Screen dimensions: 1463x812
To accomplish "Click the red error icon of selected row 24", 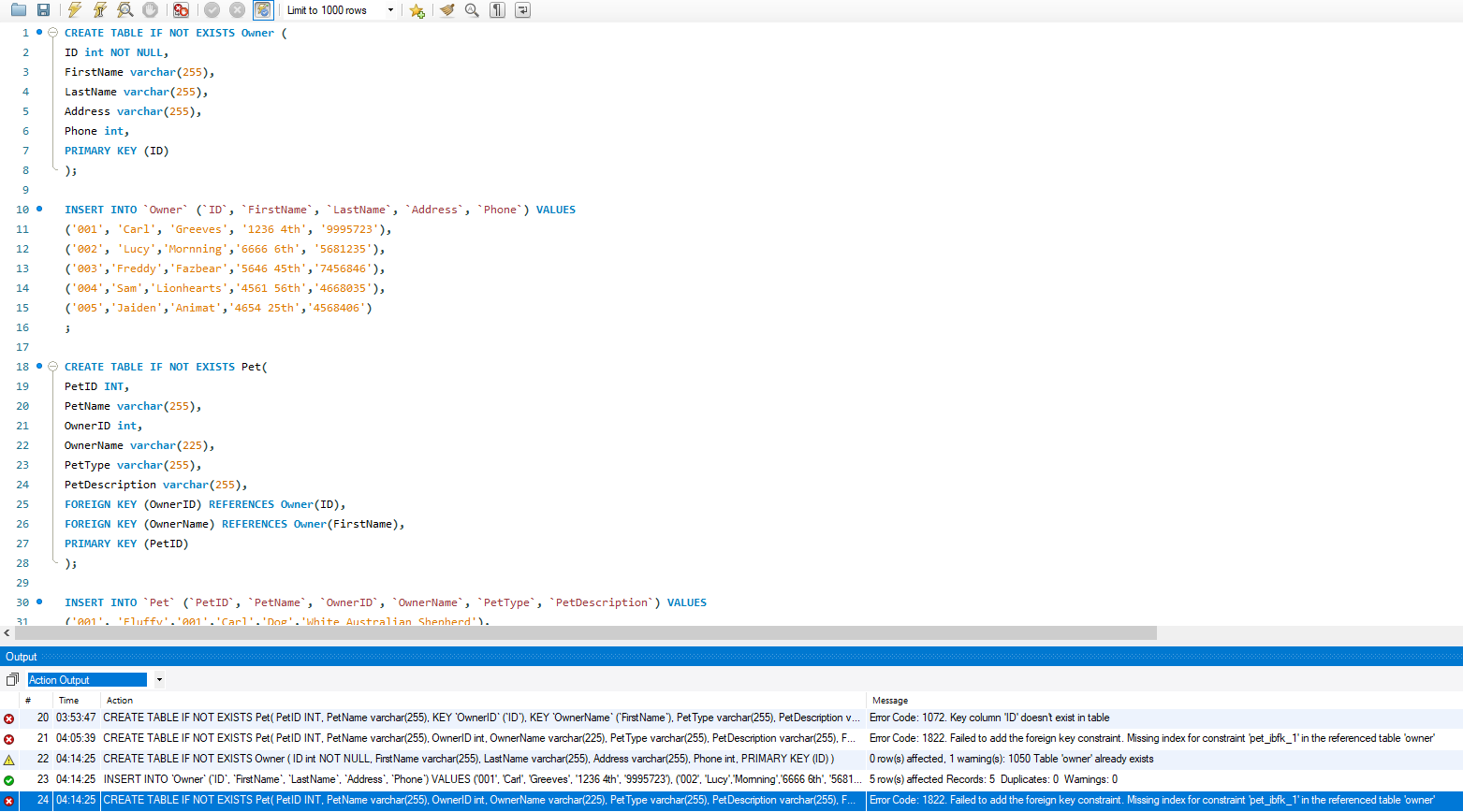I will tap(9, 801).
